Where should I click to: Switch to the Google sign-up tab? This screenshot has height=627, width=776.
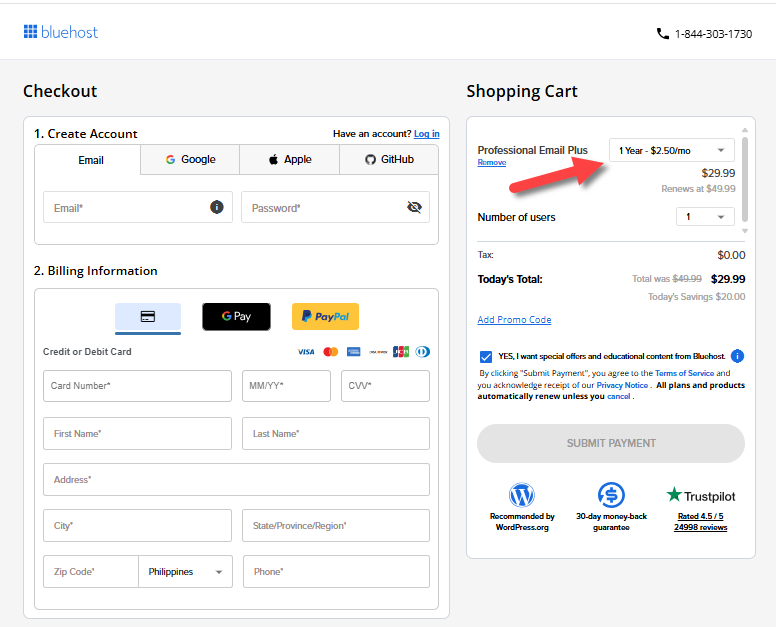pyautogui.click(x=191, y=159)
